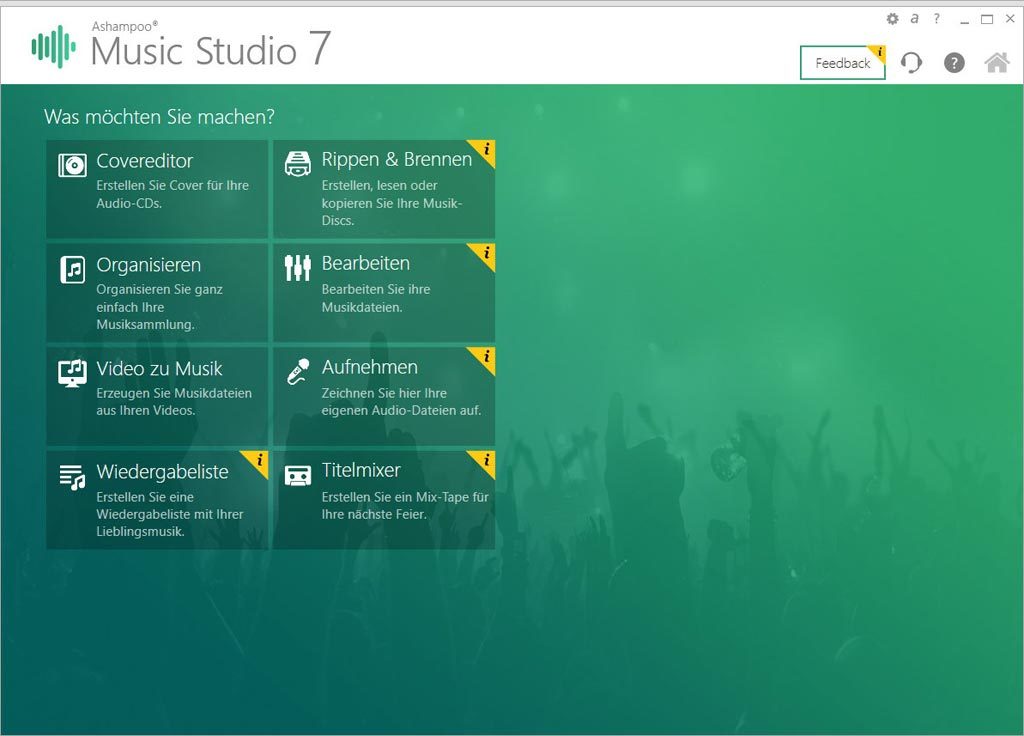Click text 'Organisieren Sie ganz einfach Ihre Musiksammlung.'
The height and width of the screenshot is (736, 1024).
tap(159, 306)
